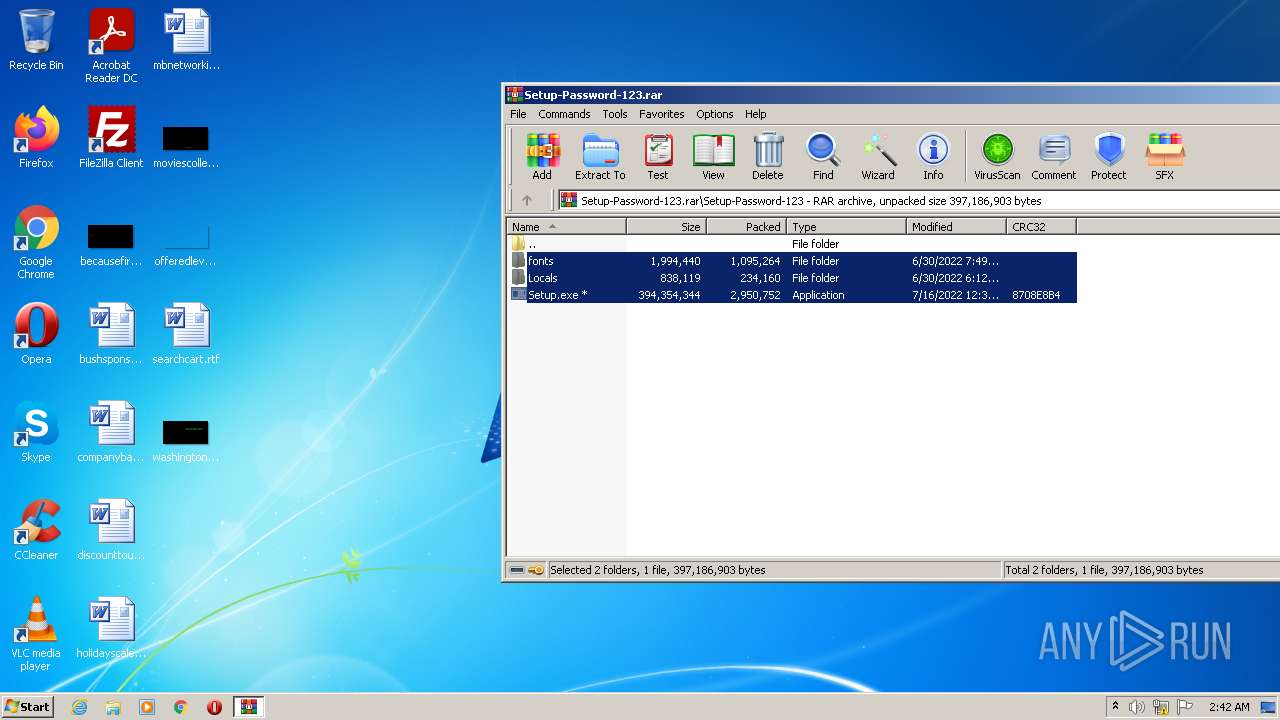
Task: Open the Commands menu
Action: coord(564,114)
